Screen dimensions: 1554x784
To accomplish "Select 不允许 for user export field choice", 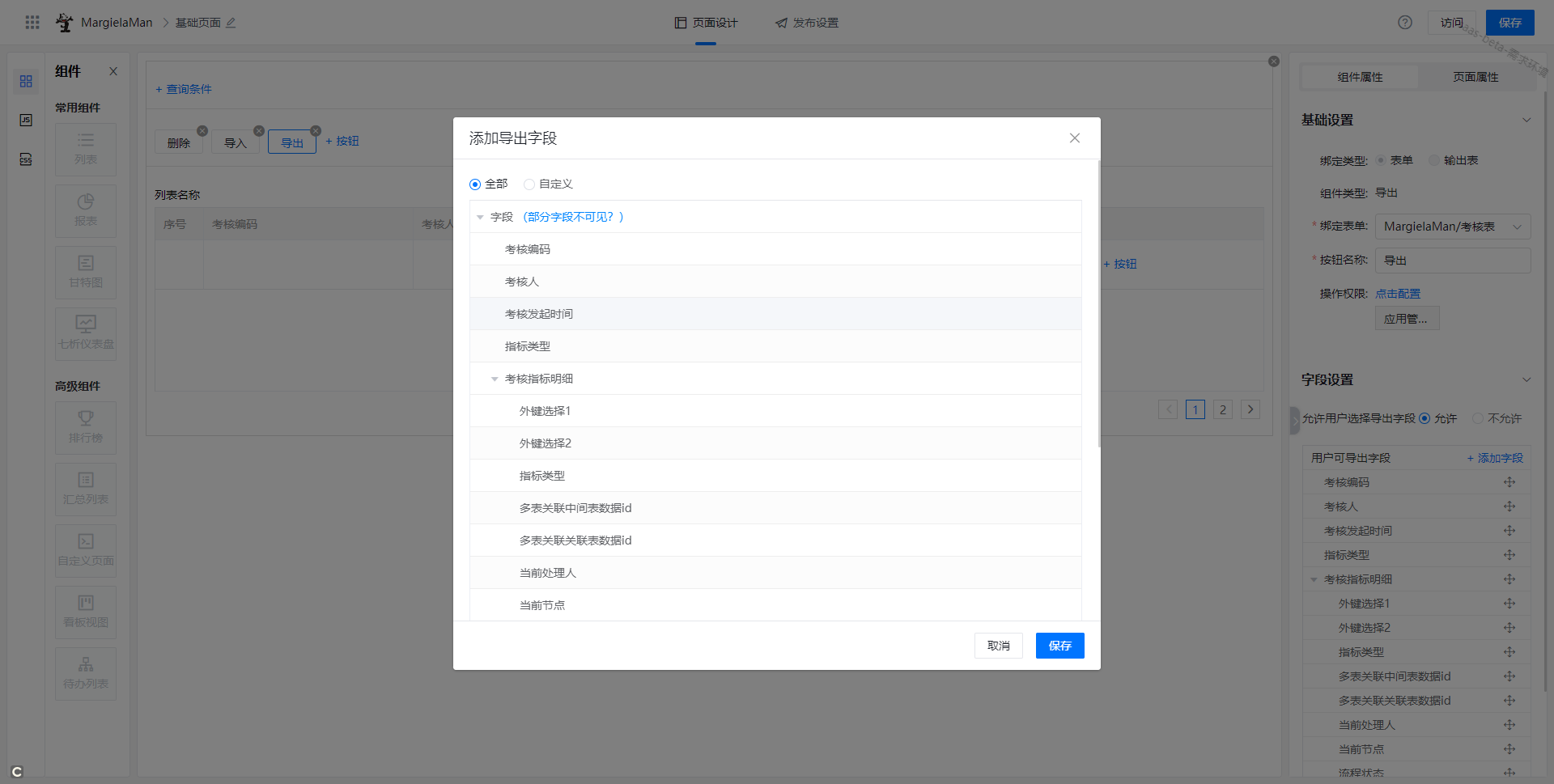I will tap(1478, 418).
